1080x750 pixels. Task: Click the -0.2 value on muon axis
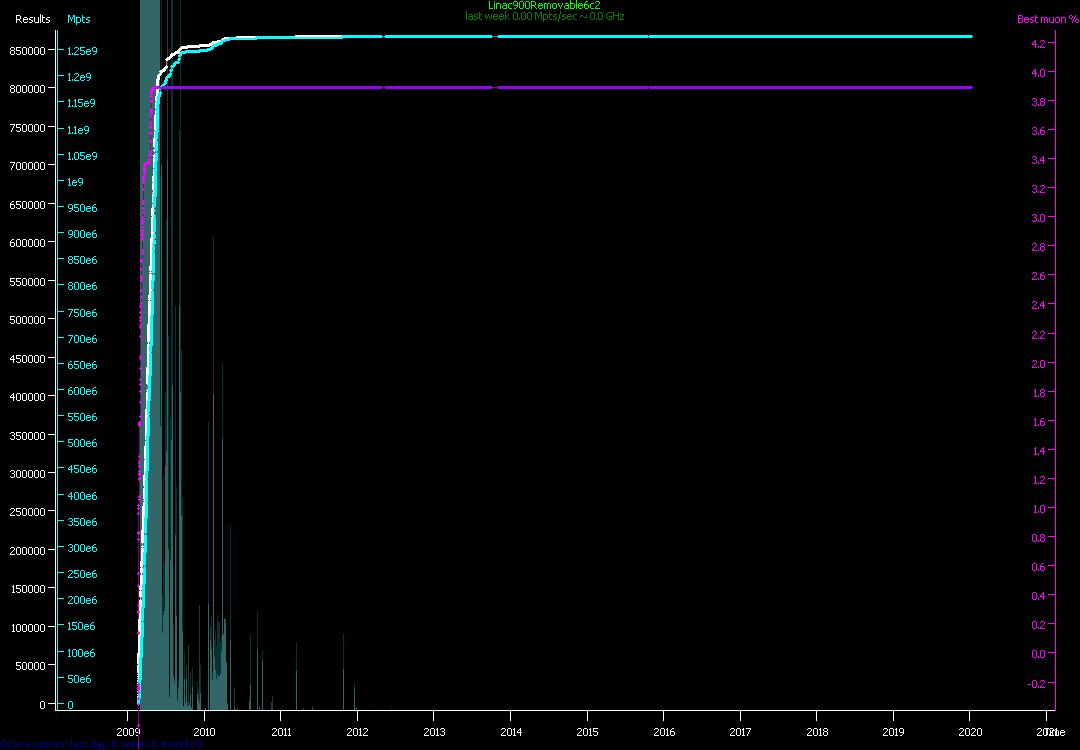1035,684
